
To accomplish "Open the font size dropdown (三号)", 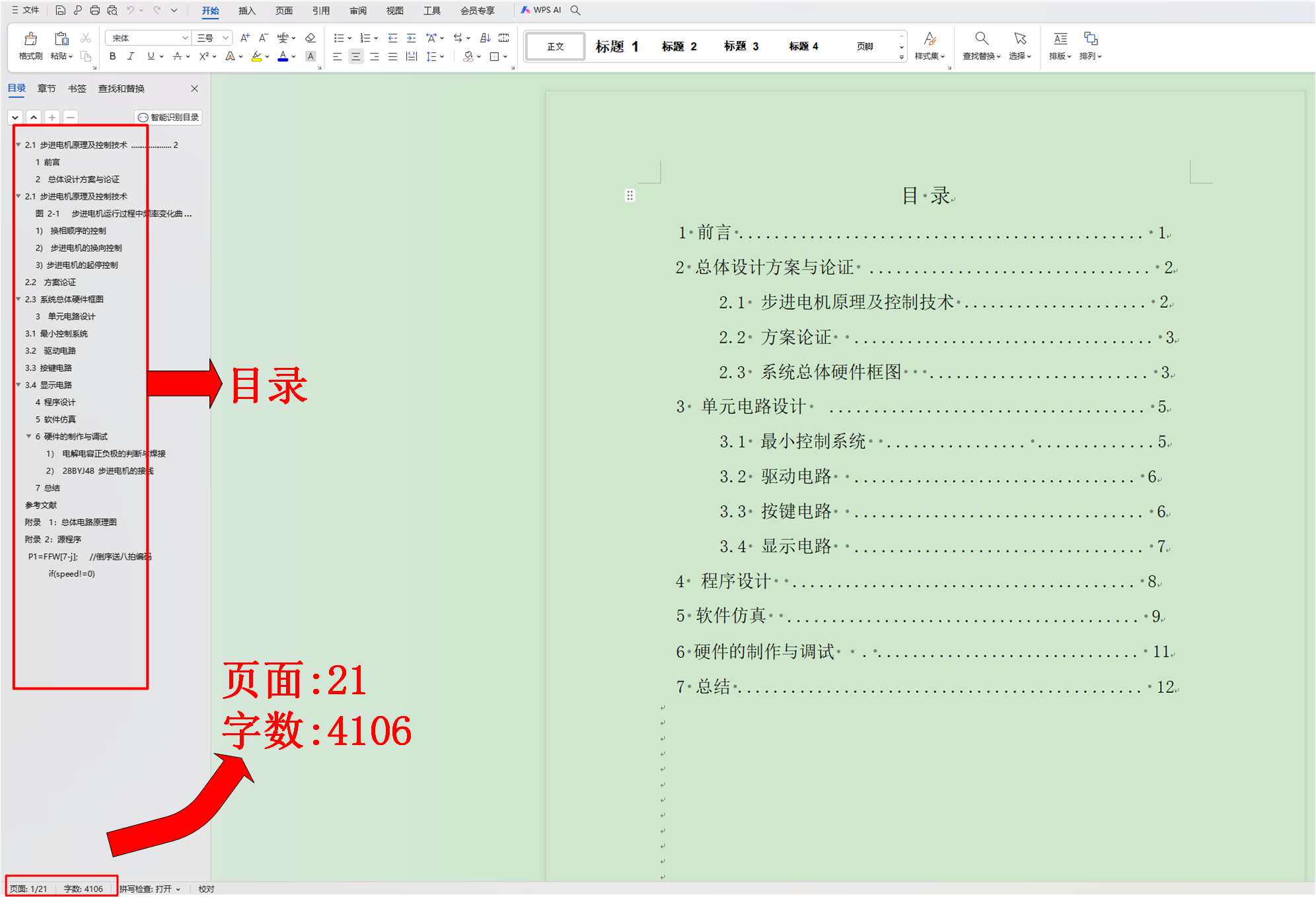I will pyautogui.click(x=225, y=38).
